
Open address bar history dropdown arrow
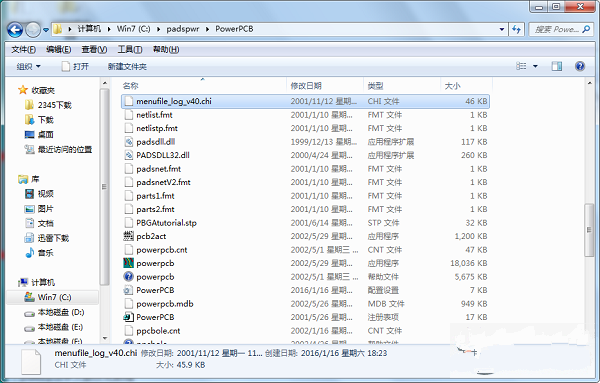502,29
